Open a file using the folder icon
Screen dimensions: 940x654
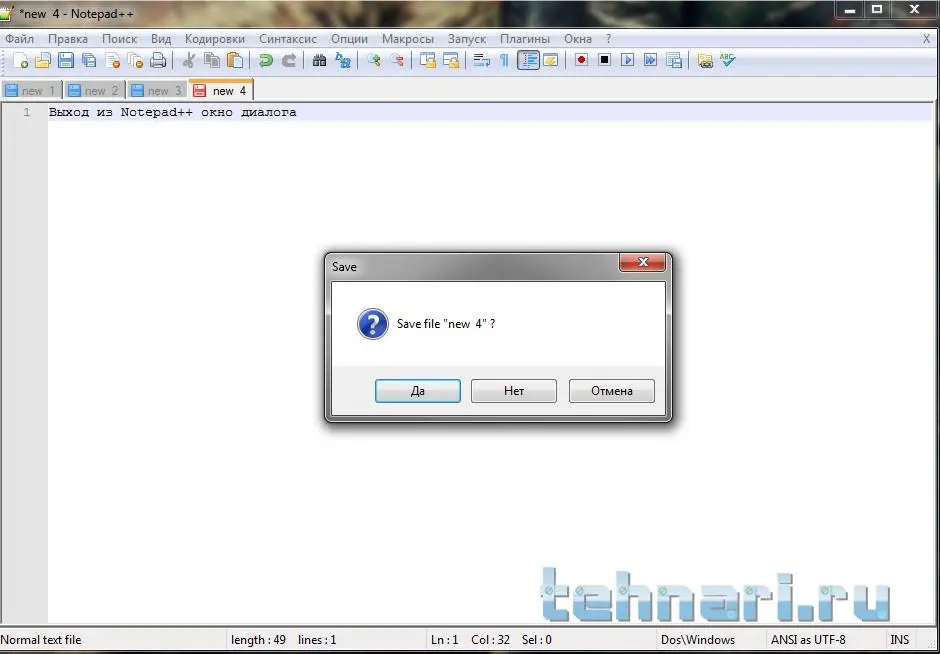pyautogui.click(x=43, y=60)
